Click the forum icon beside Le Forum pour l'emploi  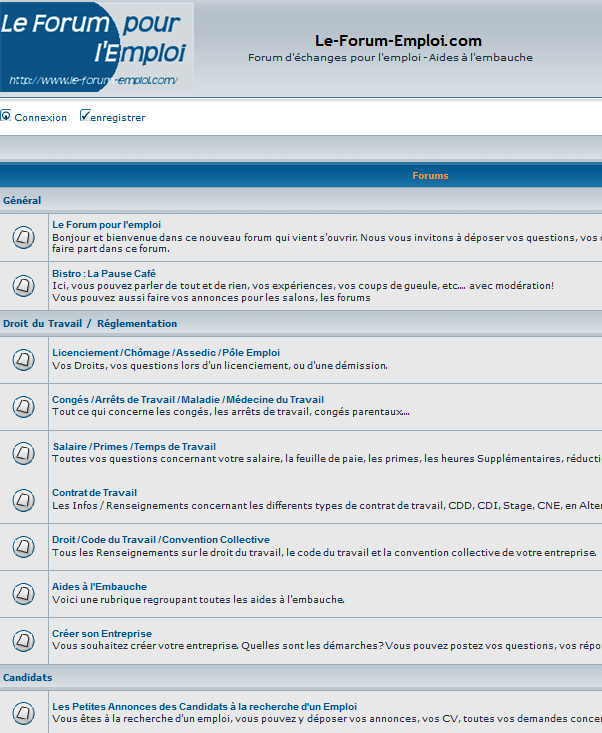tap(23, 238)
